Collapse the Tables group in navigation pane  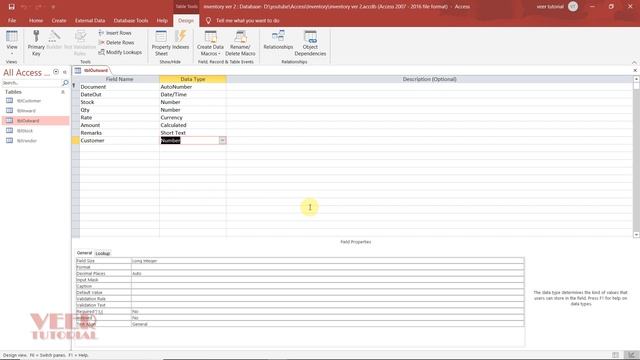point(63,92)
